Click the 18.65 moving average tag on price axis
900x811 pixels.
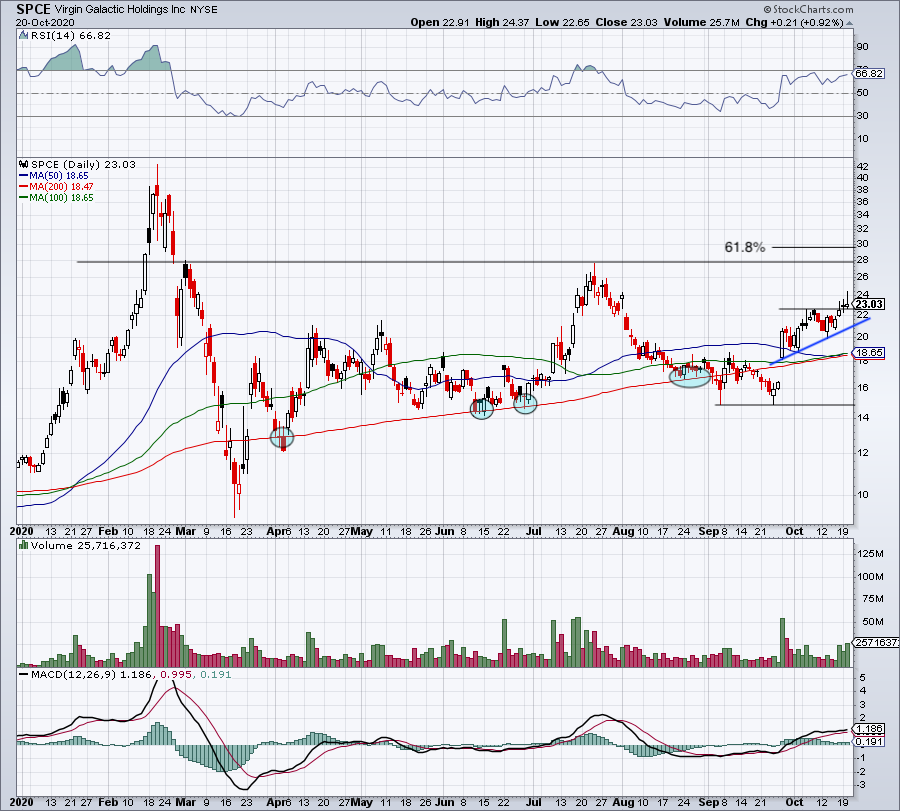(x=869, y=352)
